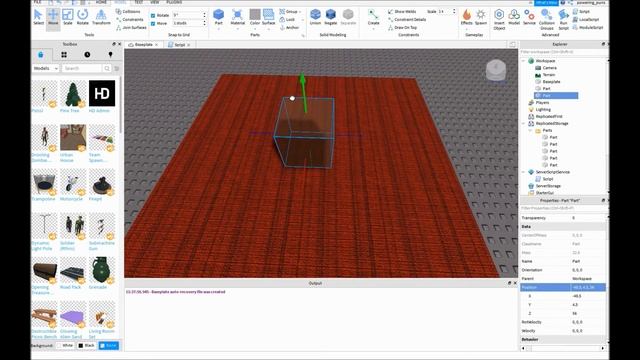Collapse the ServerScriptService node
640x360 pixels.
(524, 172)
